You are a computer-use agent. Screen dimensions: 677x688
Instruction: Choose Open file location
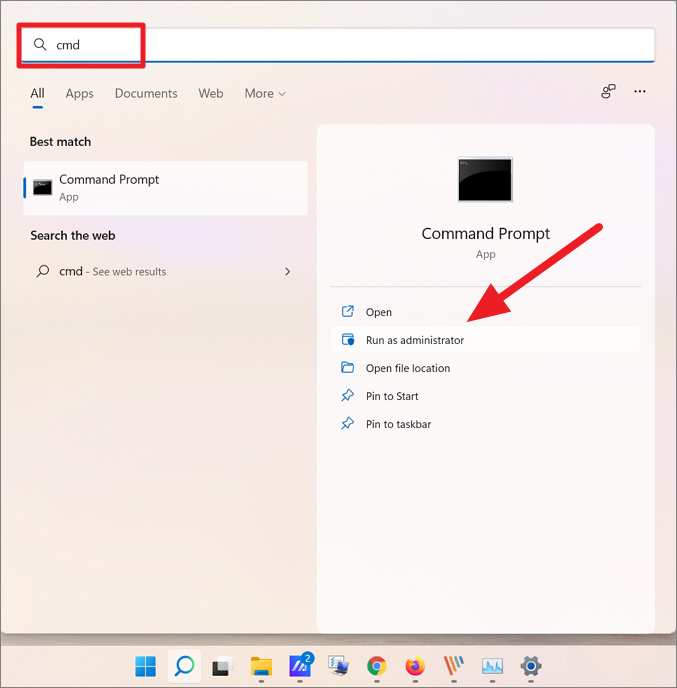tap(486, 368)
